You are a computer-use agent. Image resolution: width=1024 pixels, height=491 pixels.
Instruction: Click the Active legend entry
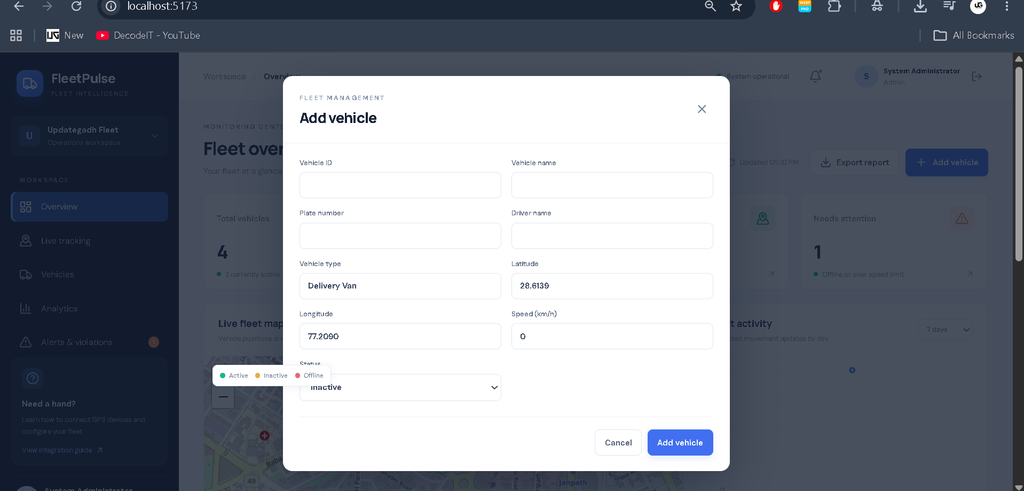(234, 375)
